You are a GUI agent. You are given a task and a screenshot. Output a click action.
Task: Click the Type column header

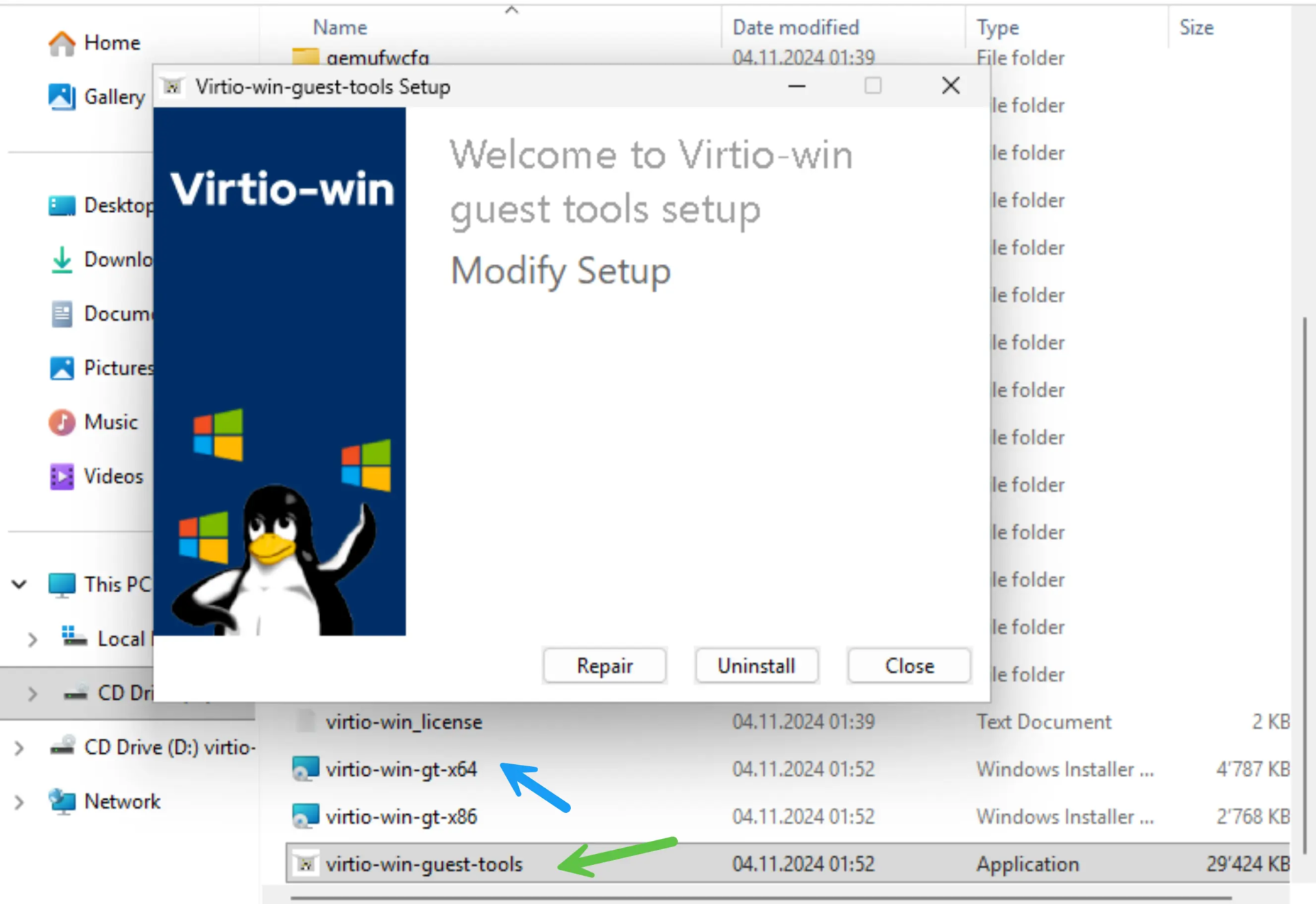click(997, 27)
